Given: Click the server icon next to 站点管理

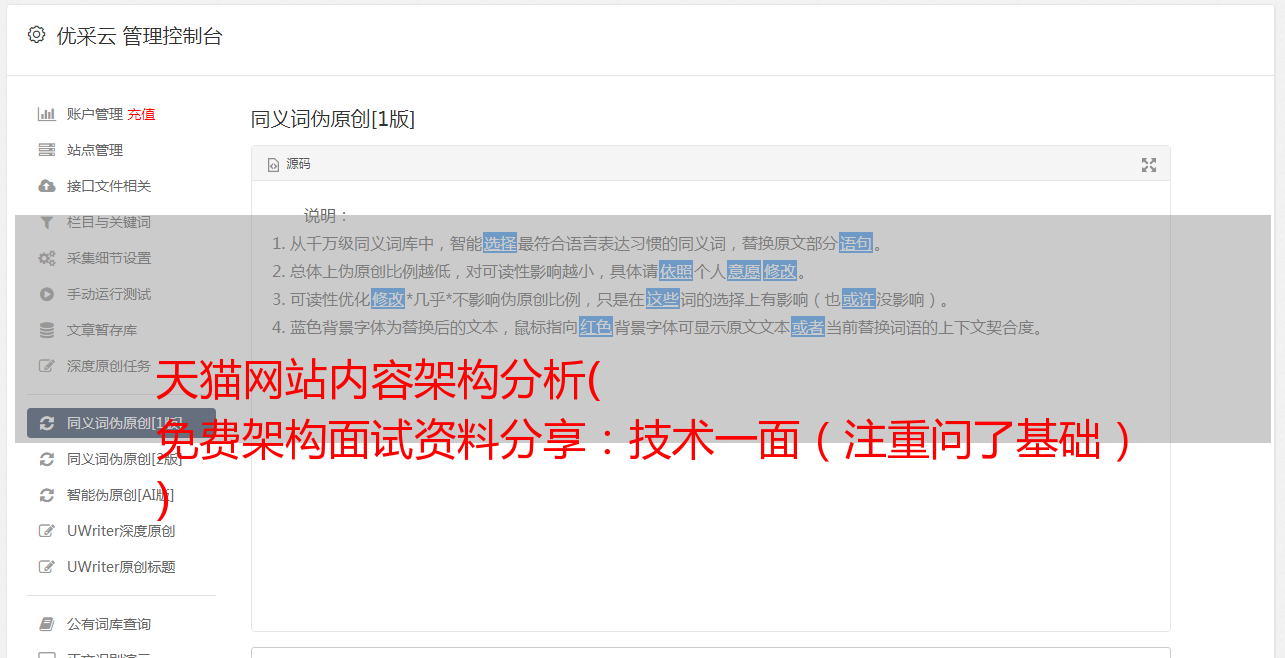Looking at the screenshot, I should [46, 150].
